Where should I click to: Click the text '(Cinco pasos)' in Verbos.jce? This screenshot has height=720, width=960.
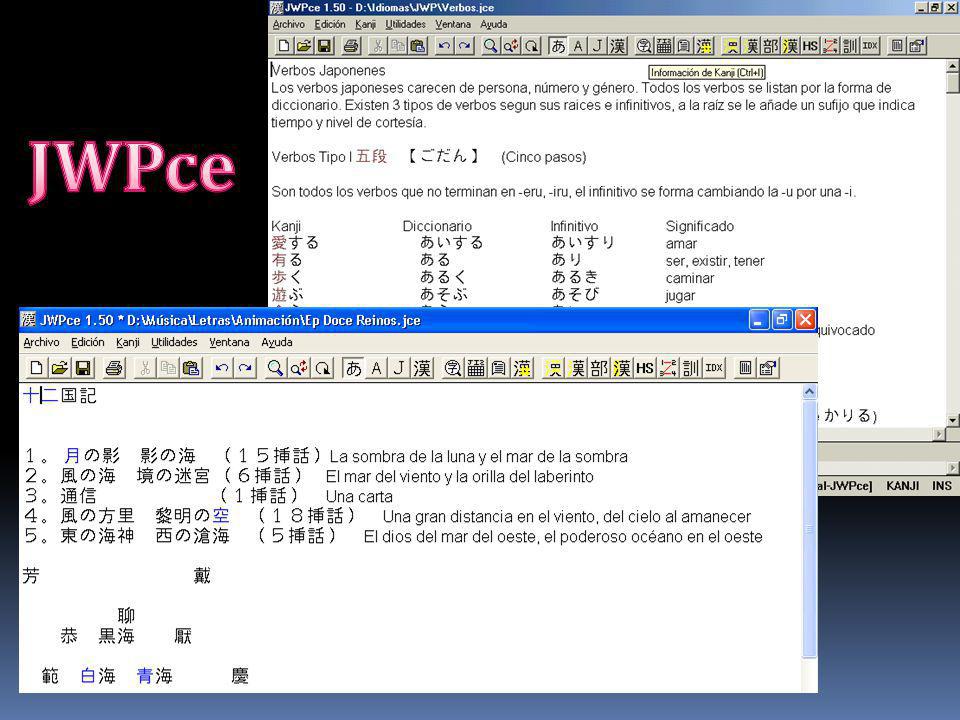pos(544,157)
